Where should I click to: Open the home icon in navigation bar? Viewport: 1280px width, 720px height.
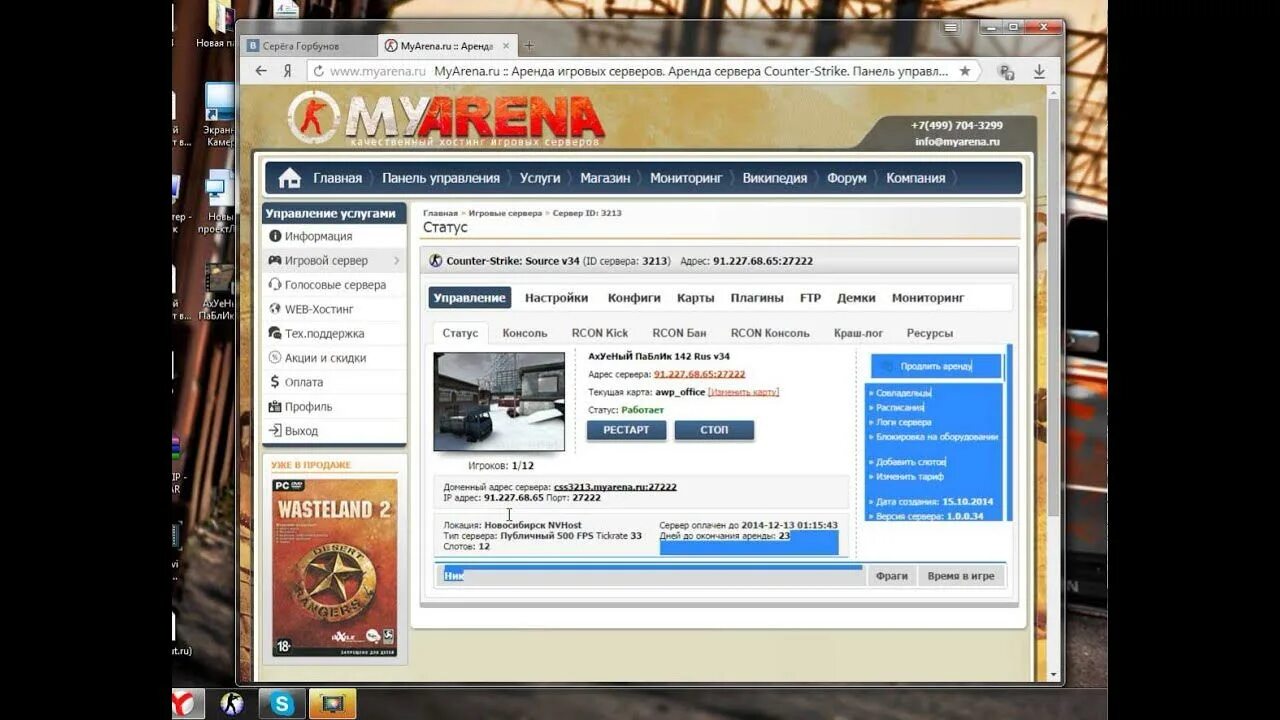tap(289, 178)
